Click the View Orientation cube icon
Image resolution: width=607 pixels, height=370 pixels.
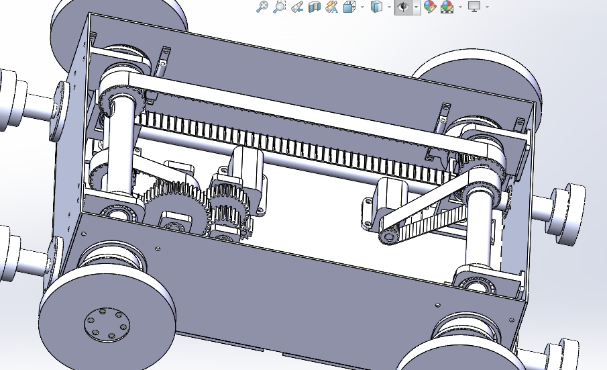coord(349,7)
